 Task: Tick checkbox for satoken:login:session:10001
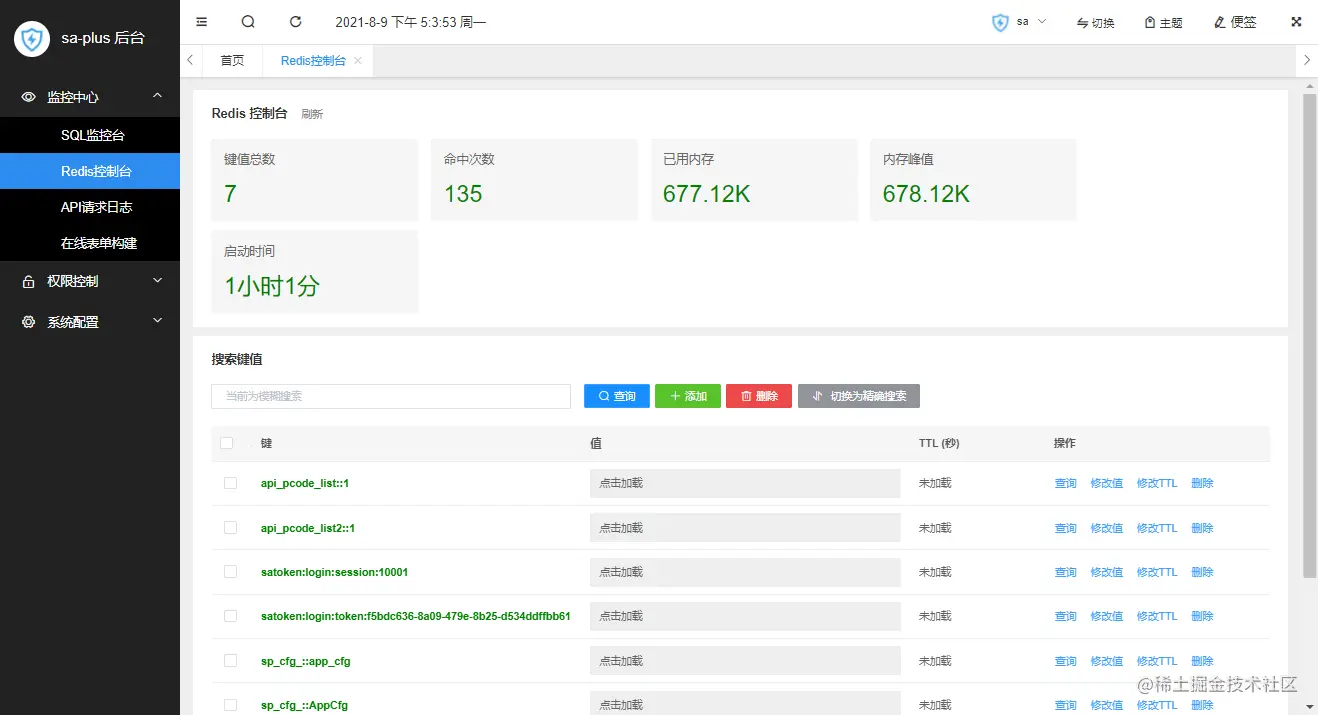[230, 572]
